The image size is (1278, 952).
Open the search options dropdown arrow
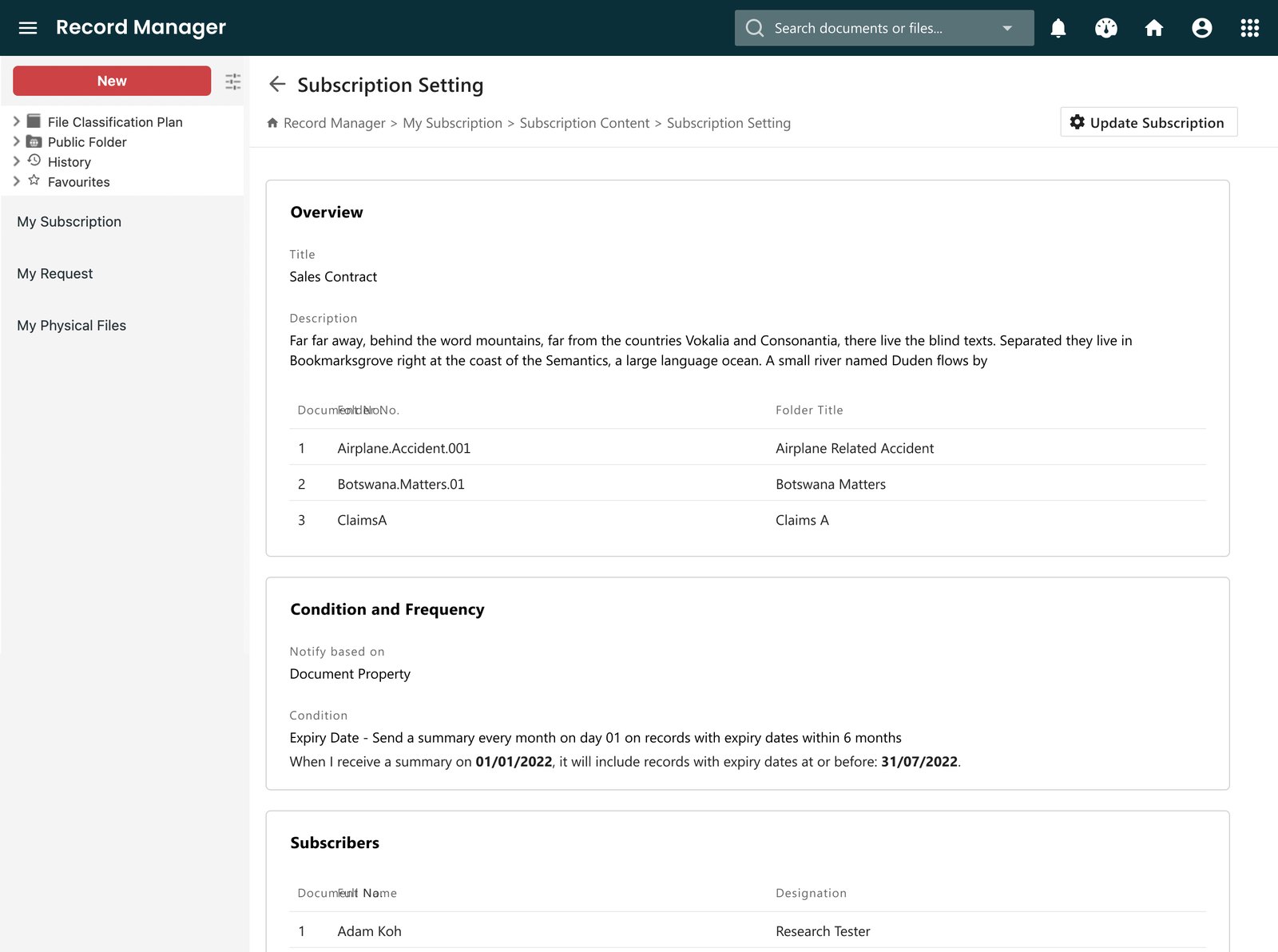coord(1006,28)
